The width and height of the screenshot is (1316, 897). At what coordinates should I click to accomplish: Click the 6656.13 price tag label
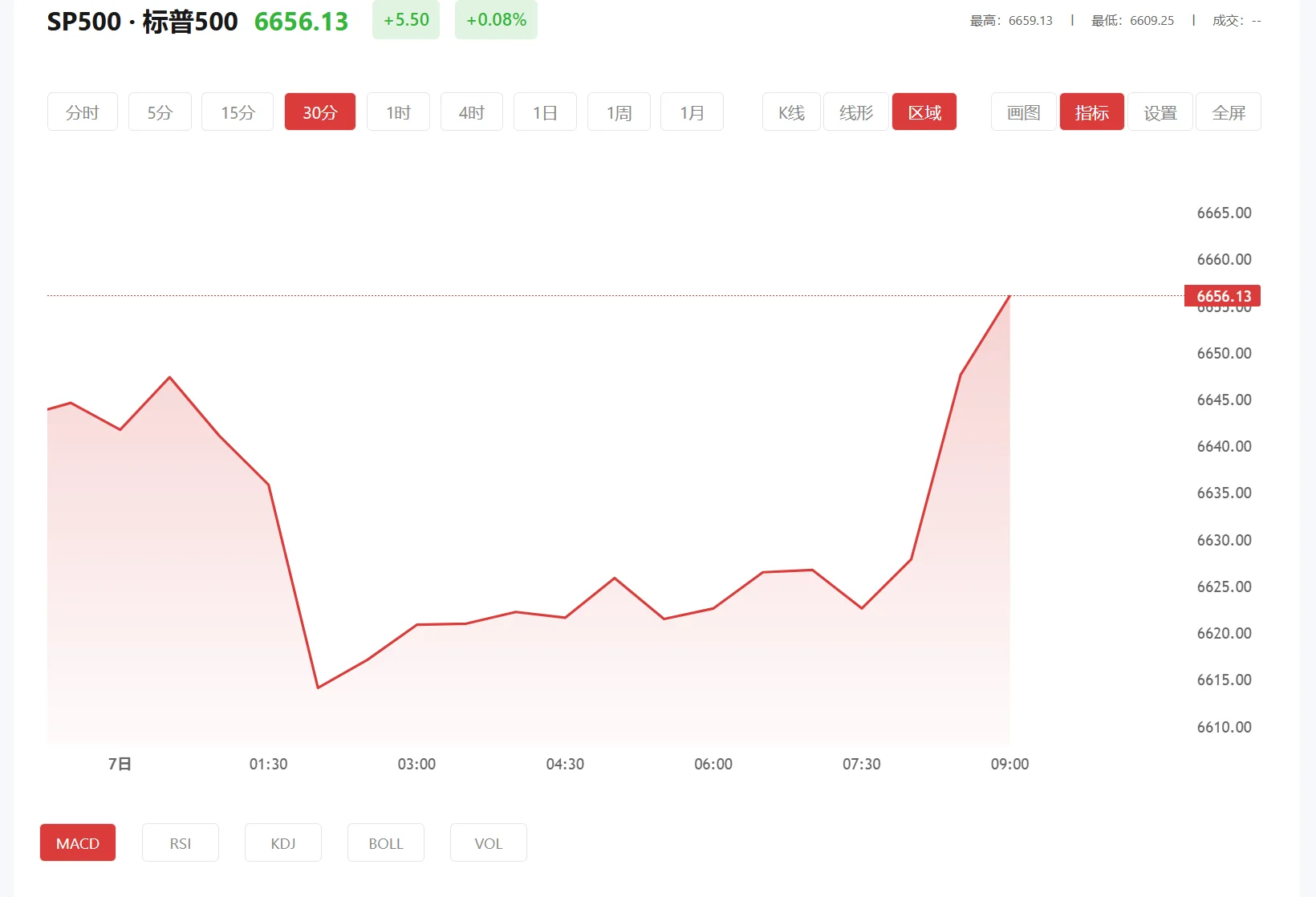(x=1223, y=295)
